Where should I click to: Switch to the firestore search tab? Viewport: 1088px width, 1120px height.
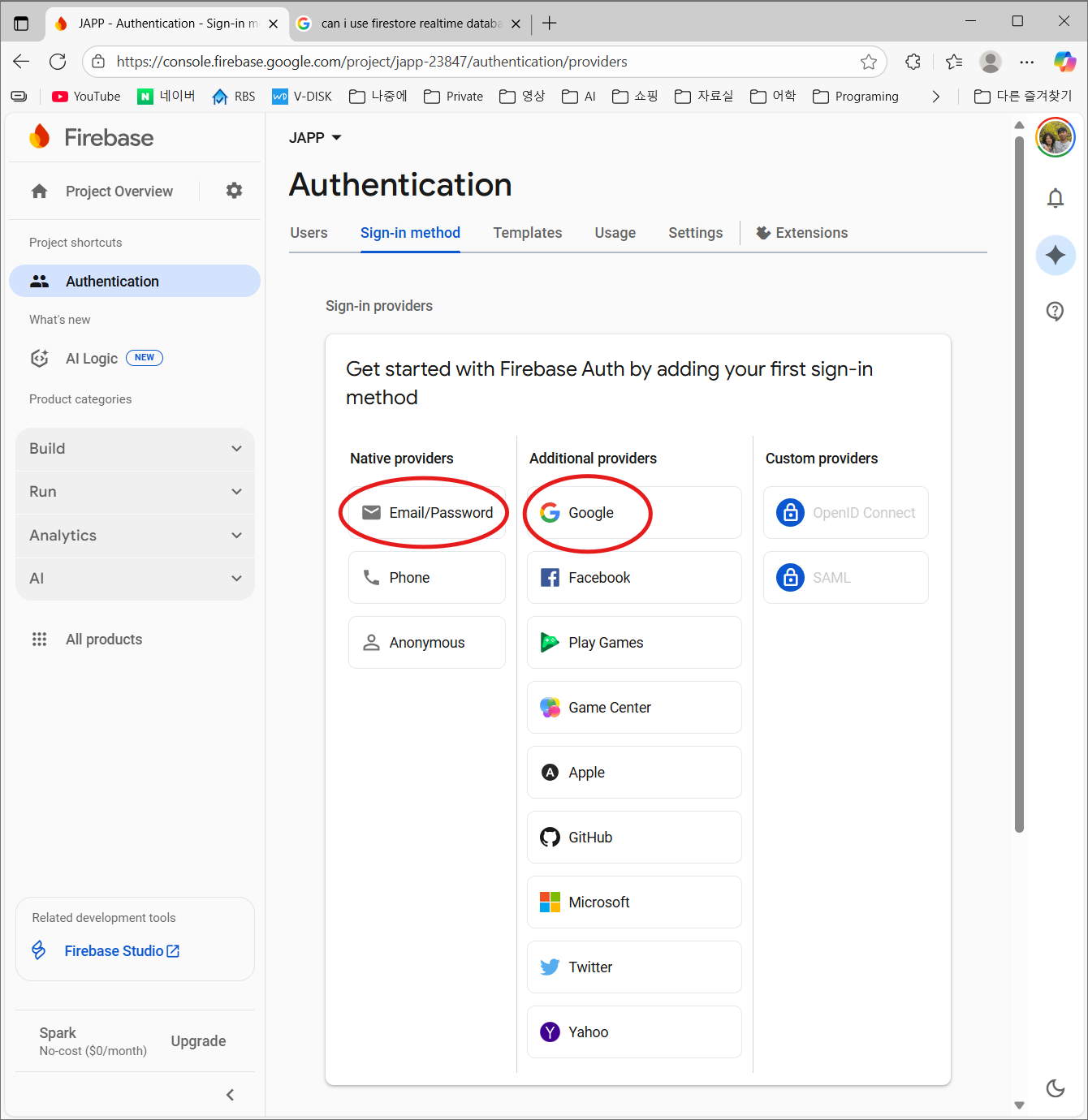[409, 24]
